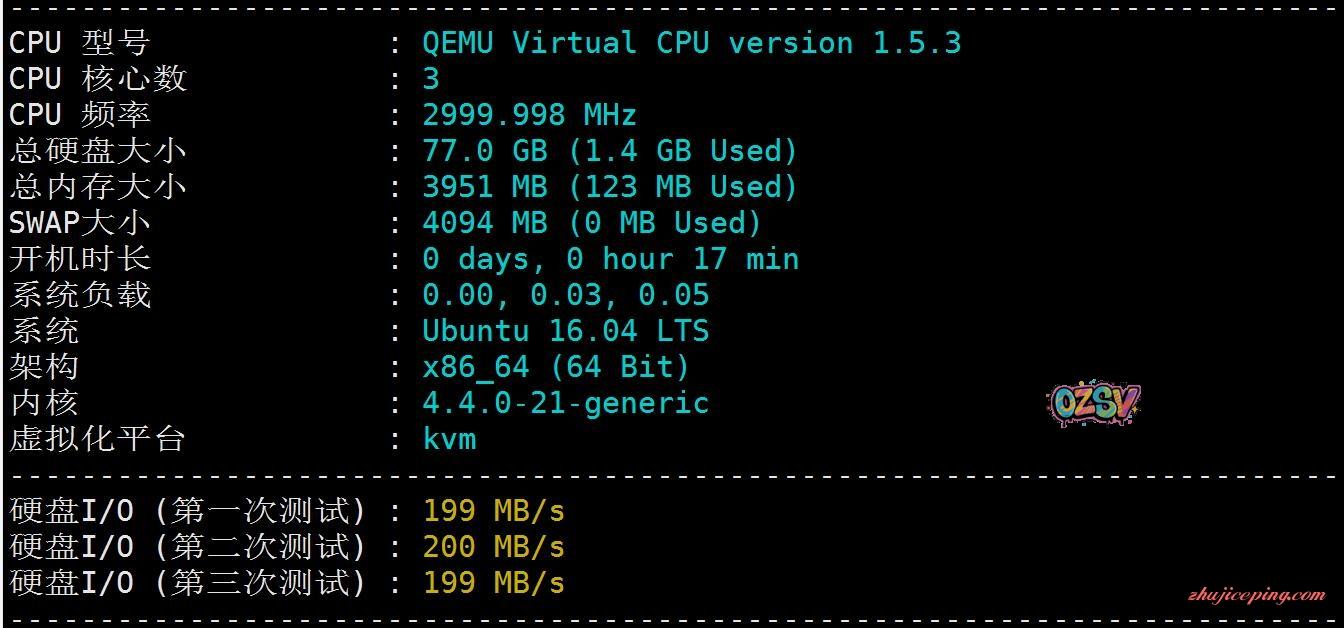
Task: Click the uptime 0 days 17 min text
Action: (610, 259)
